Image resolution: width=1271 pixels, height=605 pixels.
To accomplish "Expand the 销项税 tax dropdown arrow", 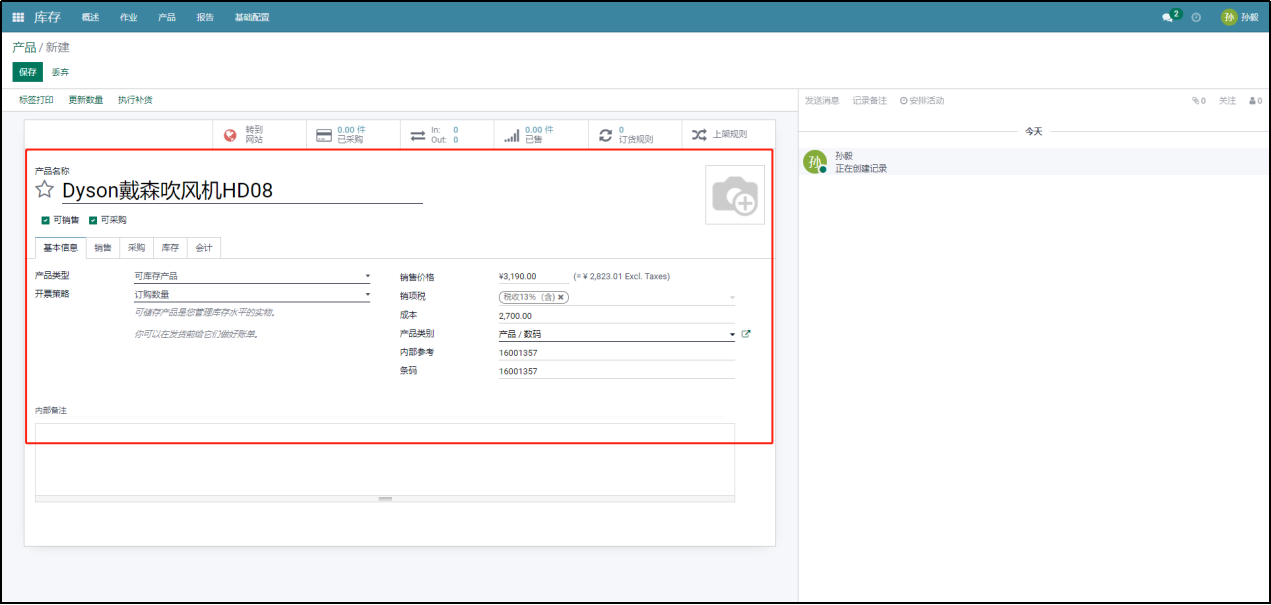I will 732,297.
